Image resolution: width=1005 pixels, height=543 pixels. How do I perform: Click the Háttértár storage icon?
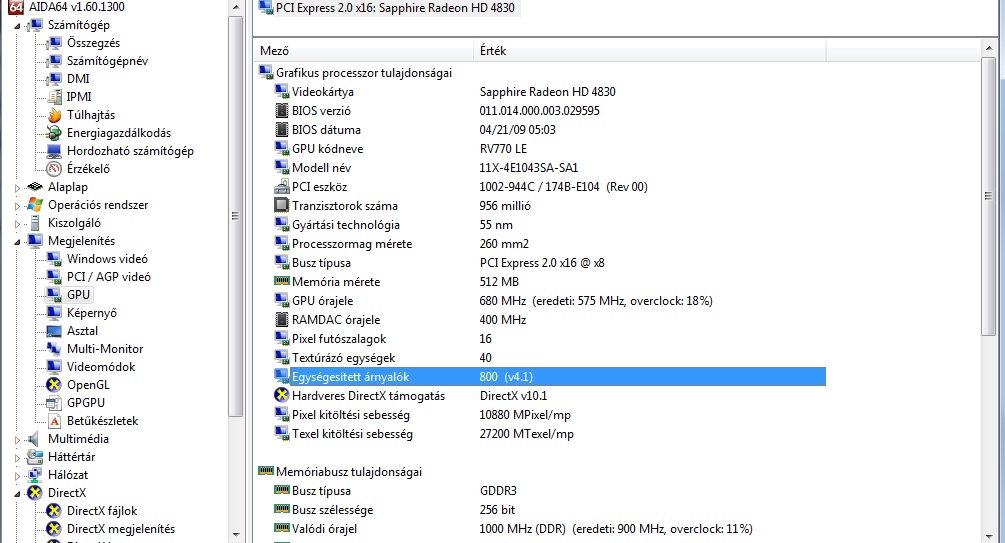tap(35, 456)
